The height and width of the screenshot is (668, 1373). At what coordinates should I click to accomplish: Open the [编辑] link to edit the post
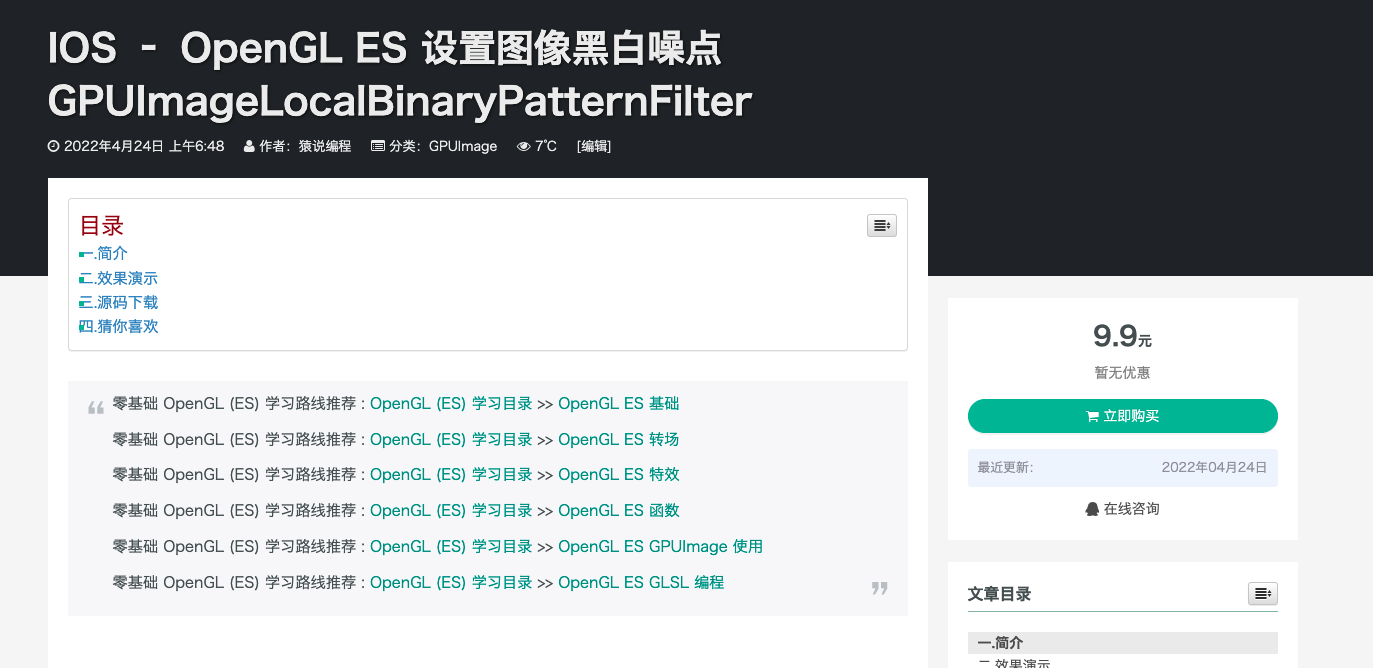click(593, 146)
